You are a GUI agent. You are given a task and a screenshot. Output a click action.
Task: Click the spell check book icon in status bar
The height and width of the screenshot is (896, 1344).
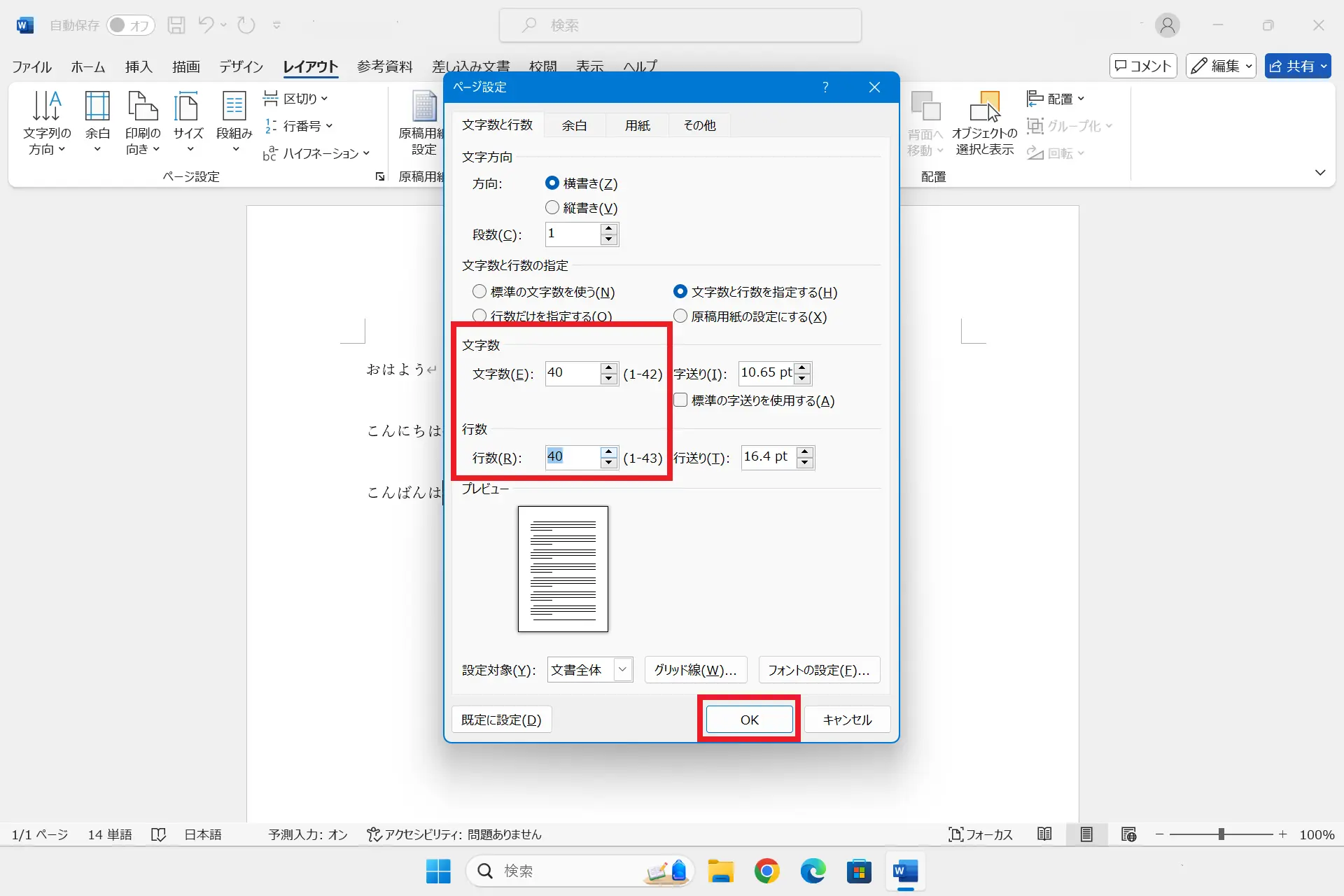(158, 834)
